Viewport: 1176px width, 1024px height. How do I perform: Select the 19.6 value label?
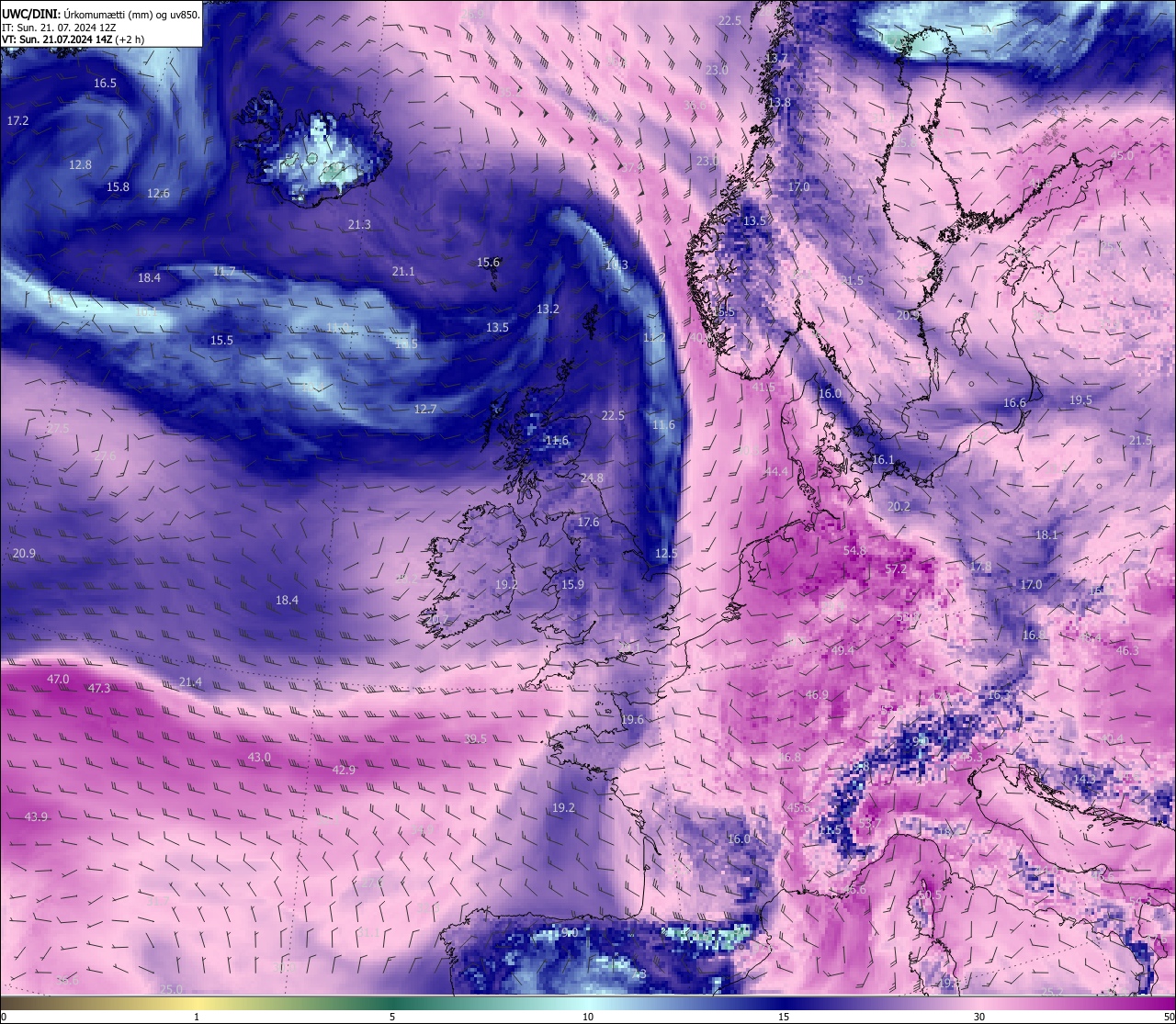(632, 720)
